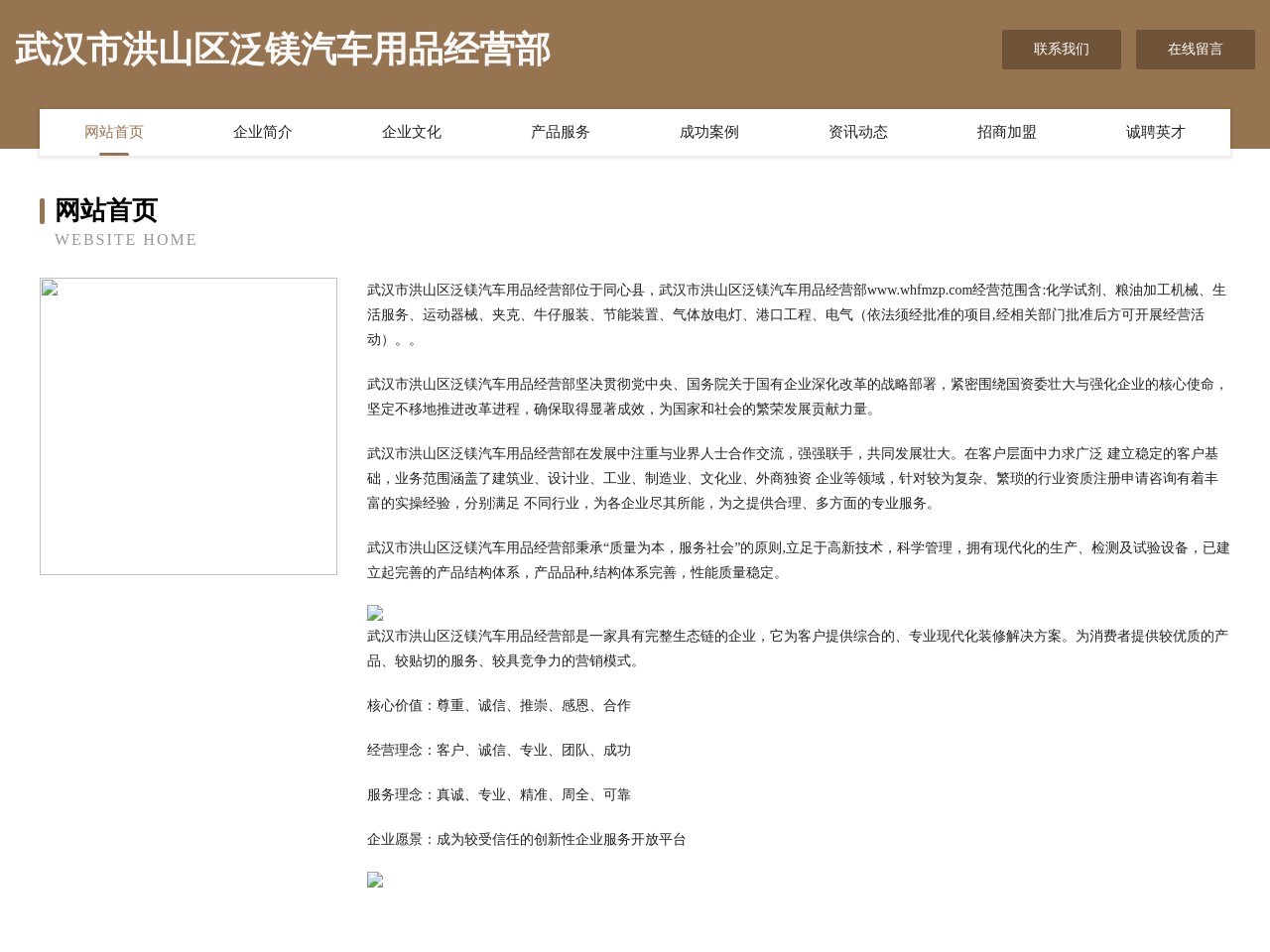Screen dimensions: 1270x952
Task: Click the paragraph containing www.whfmzp.com
Action: click(x=799, y=314)
